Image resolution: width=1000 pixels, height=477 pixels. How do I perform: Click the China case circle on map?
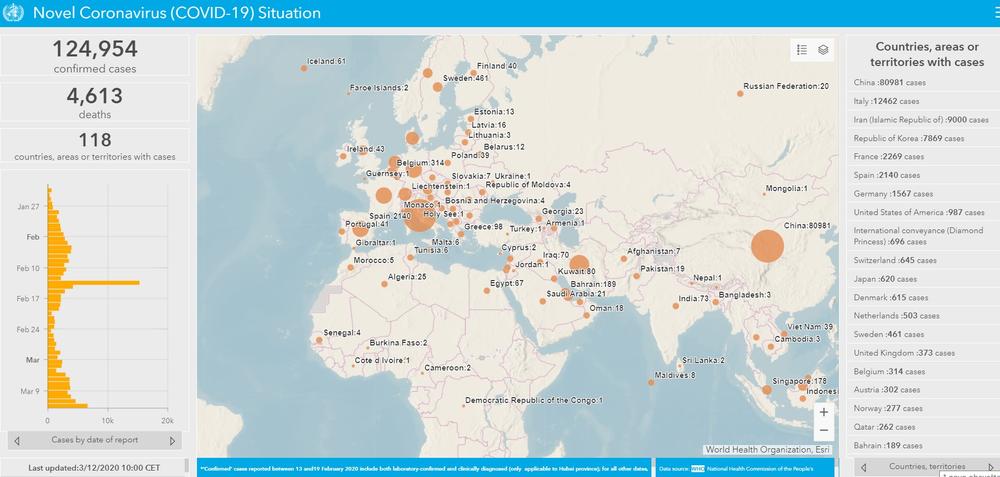pyautogui.click(x=767, y=246)
